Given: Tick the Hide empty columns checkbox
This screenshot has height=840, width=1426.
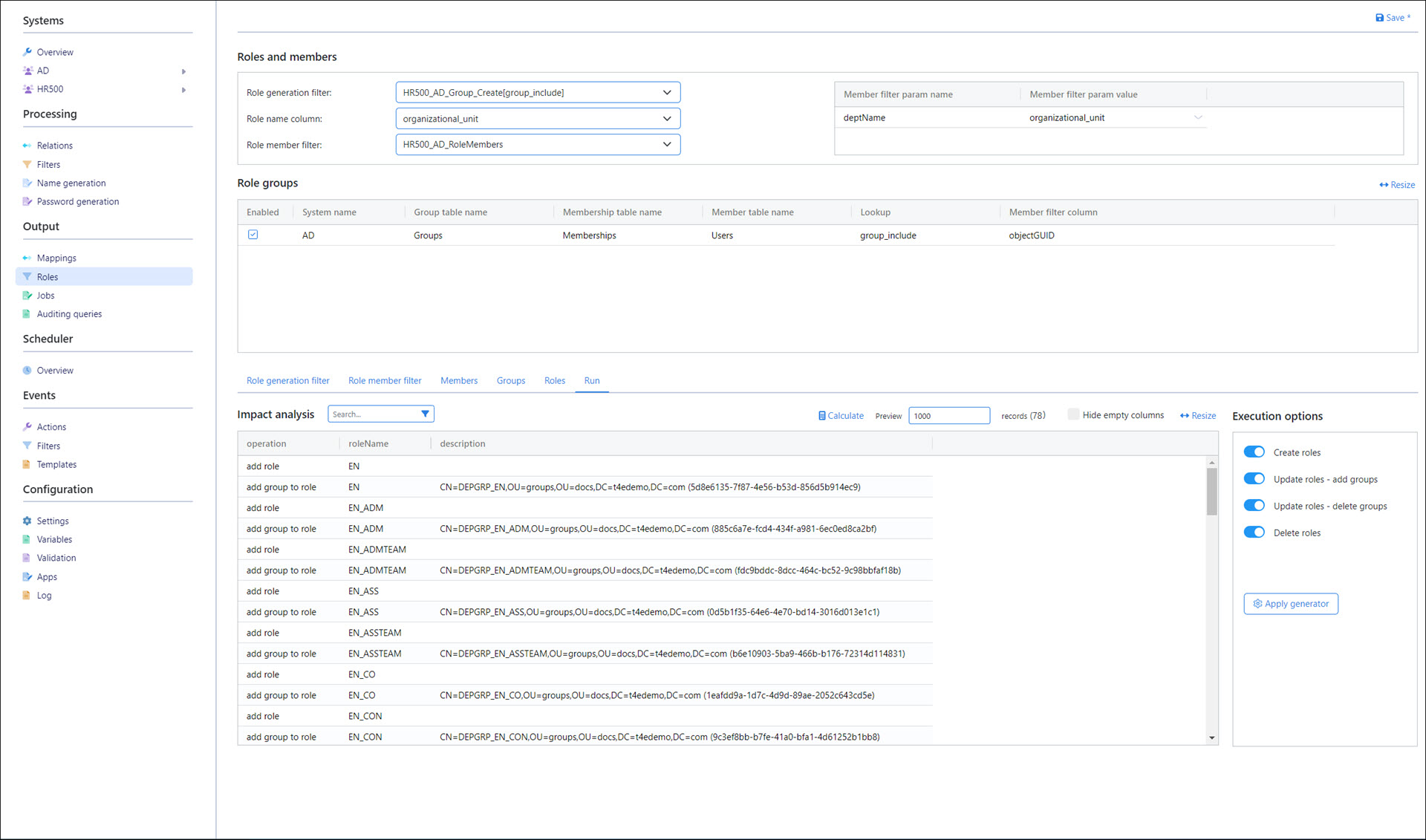Looking at the screenshot, I should click(x=1073, y=414).
